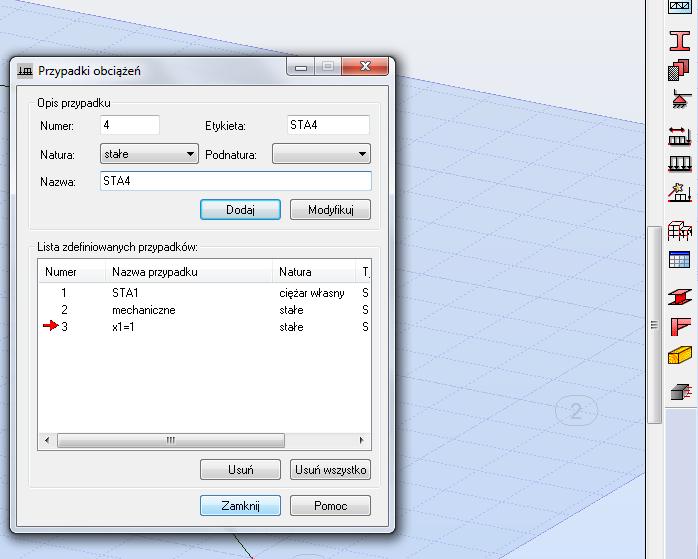Screen dimensions: 698x559
Task: Open the bar sections I-beam tool
Action: pyautogui.click(x=679, y=41)
